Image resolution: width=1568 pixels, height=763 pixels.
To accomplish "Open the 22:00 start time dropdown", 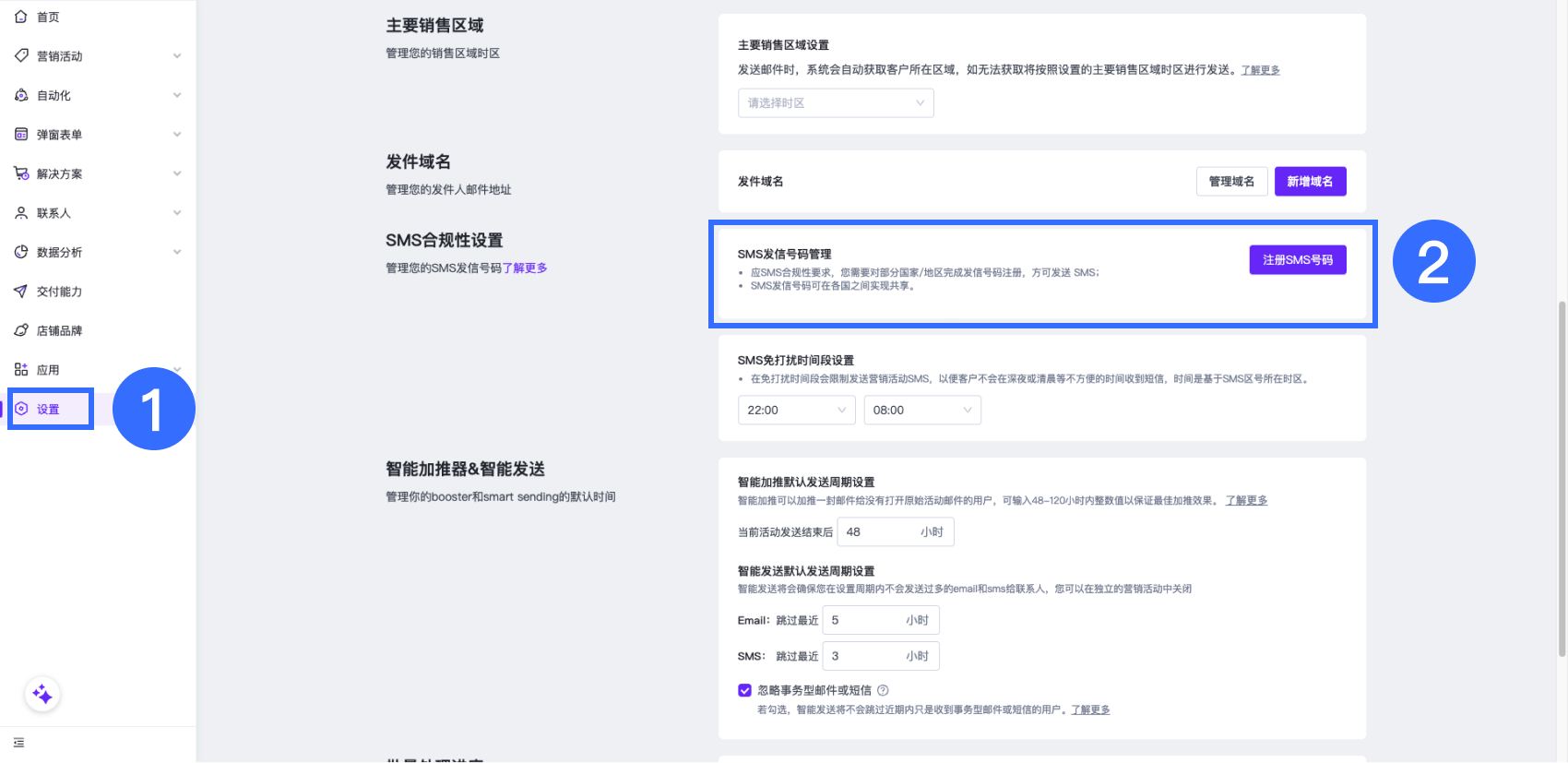I will tap(796, 411).
